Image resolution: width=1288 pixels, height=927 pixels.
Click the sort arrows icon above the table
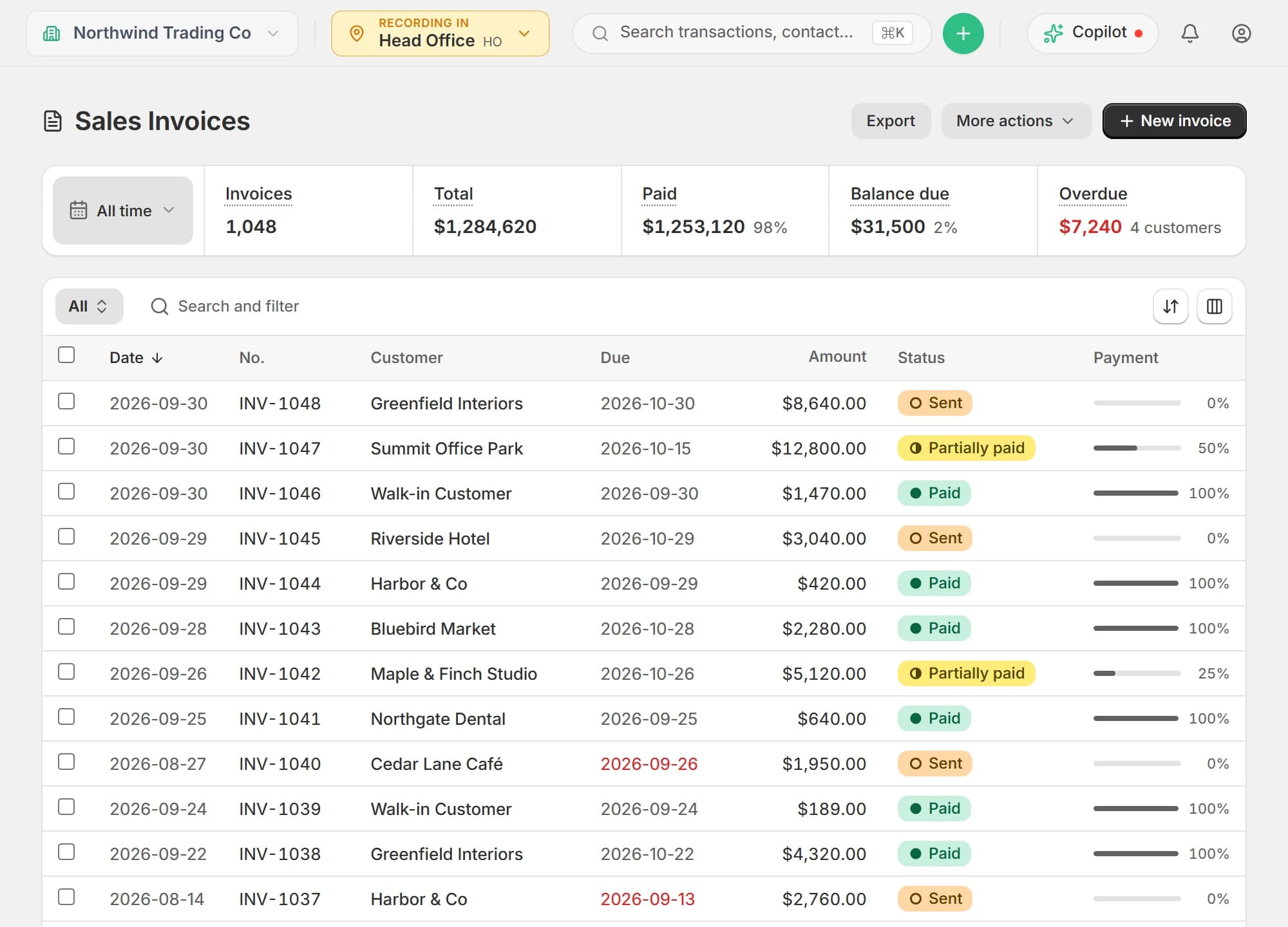tap(1170, 306)
